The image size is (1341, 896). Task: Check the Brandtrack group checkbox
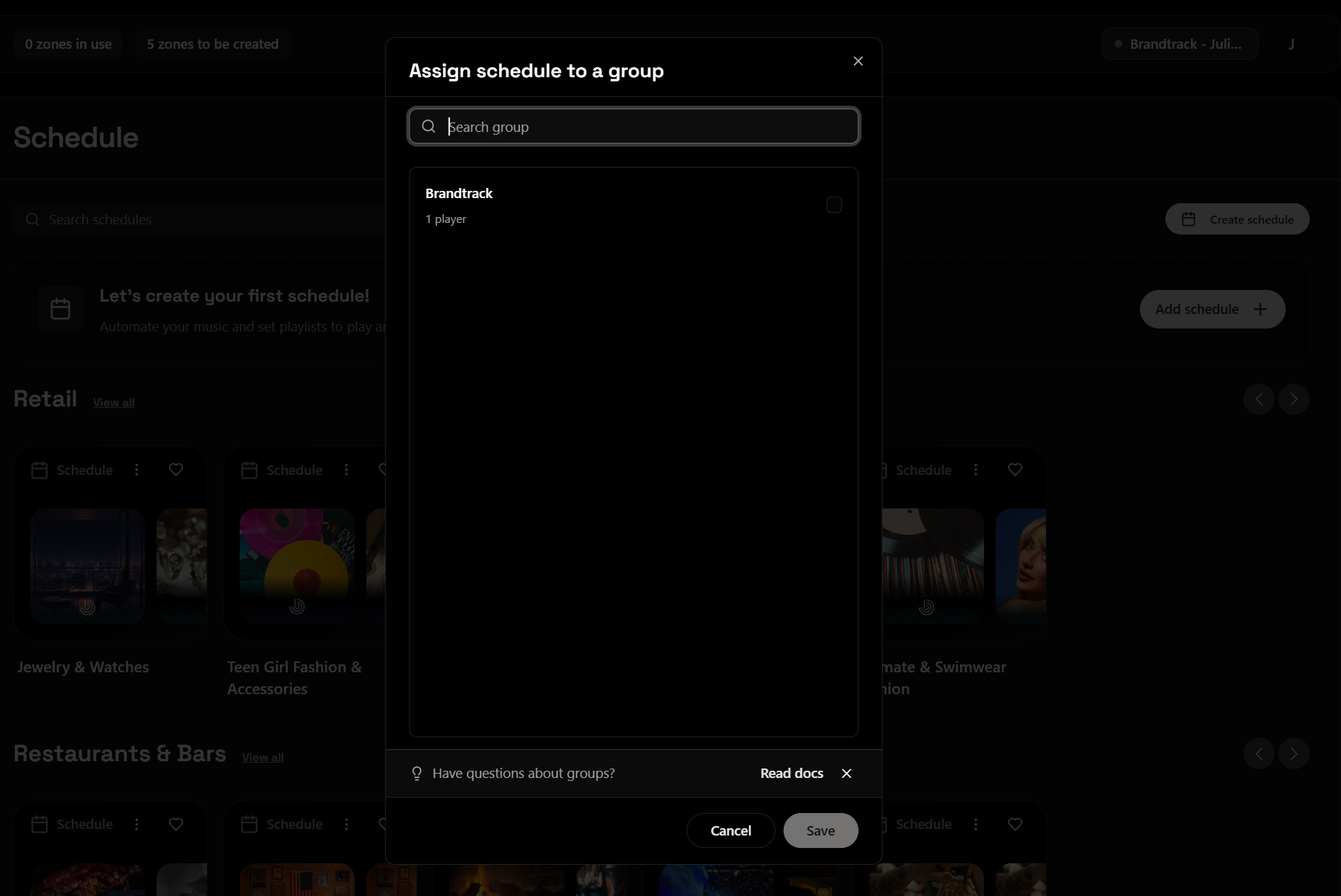(x=833, y=205)
